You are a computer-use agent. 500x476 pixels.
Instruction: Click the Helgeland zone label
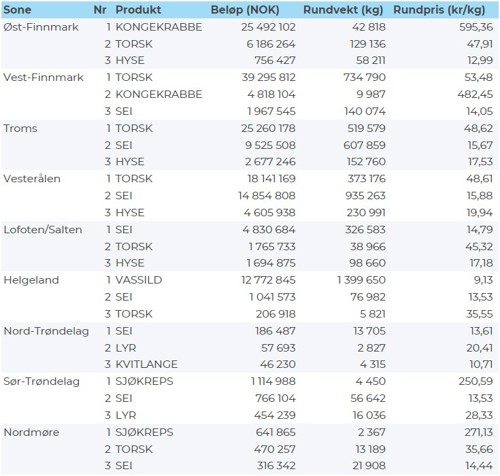31,280
